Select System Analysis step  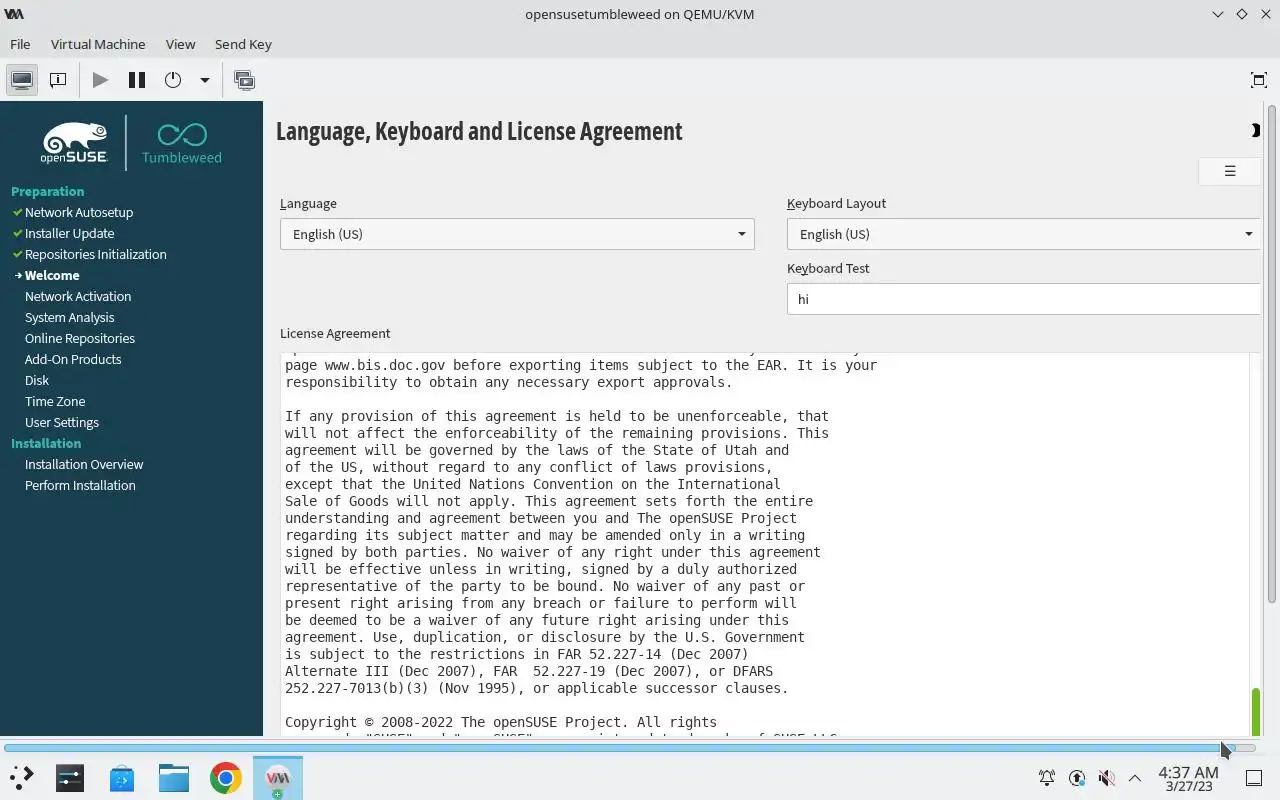(70, 317)
